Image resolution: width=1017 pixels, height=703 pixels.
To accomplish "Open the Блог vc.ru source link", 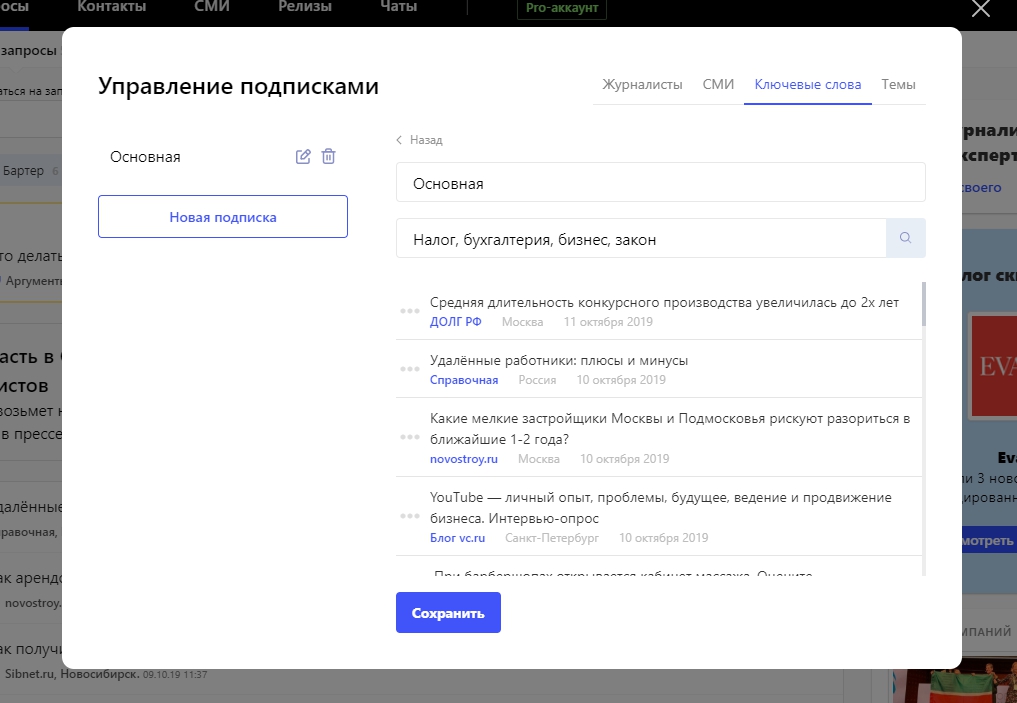I will pos(457,538).
